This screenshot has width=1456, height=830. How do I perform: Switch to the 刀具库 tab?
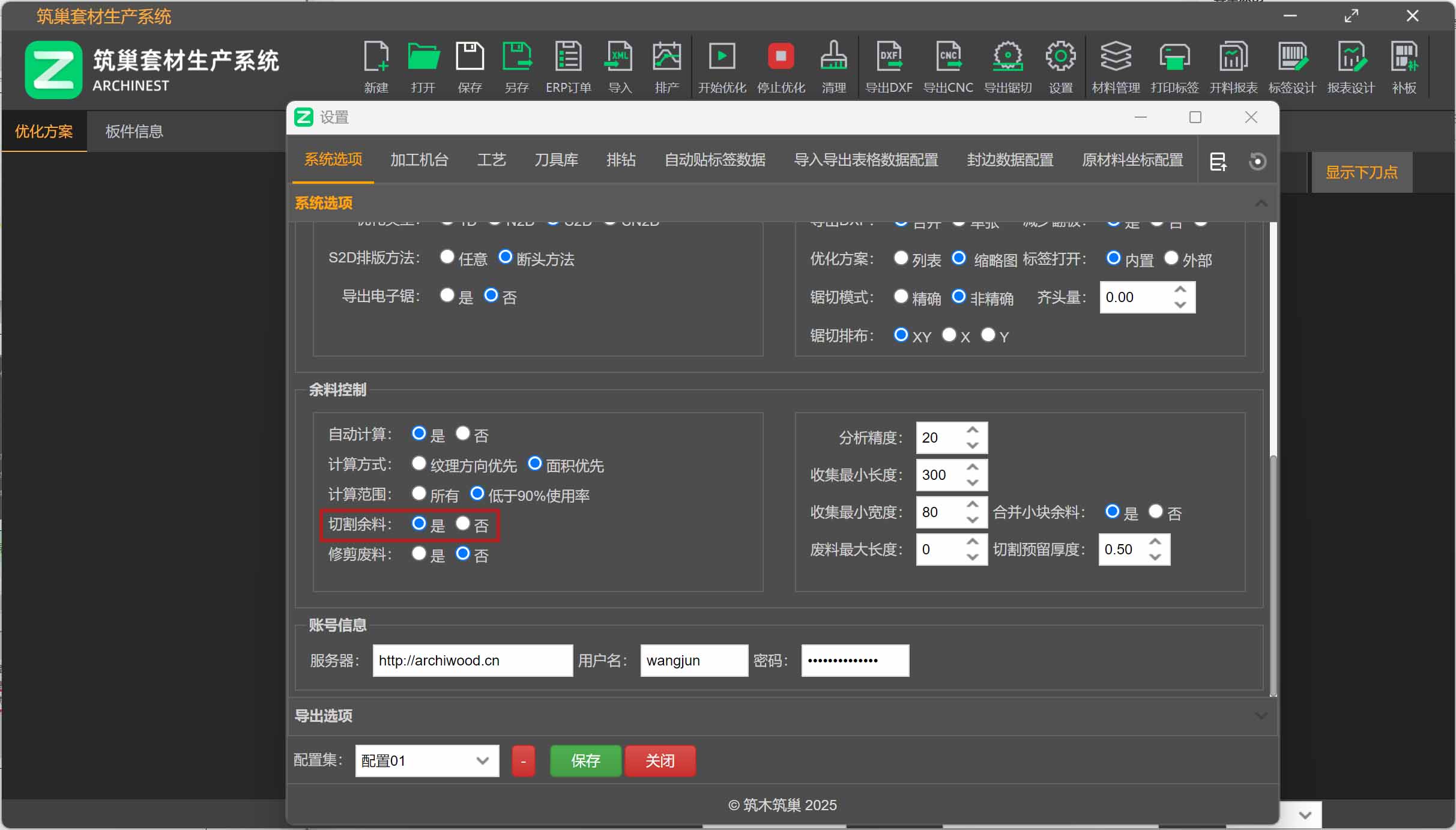click(556, 160)
